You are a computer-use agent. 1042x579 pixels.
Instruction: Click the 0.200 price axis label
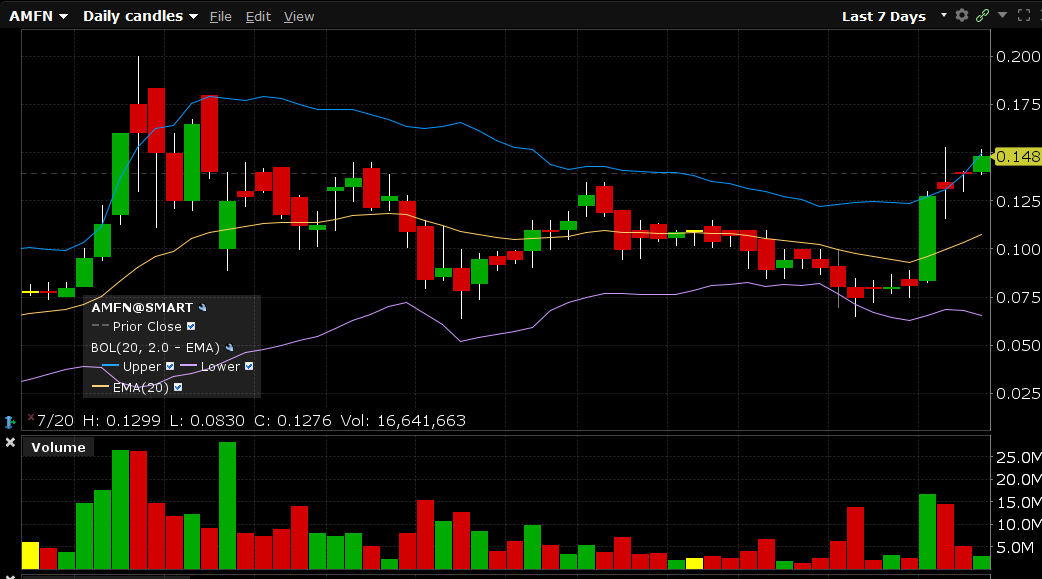[1018, 57]
